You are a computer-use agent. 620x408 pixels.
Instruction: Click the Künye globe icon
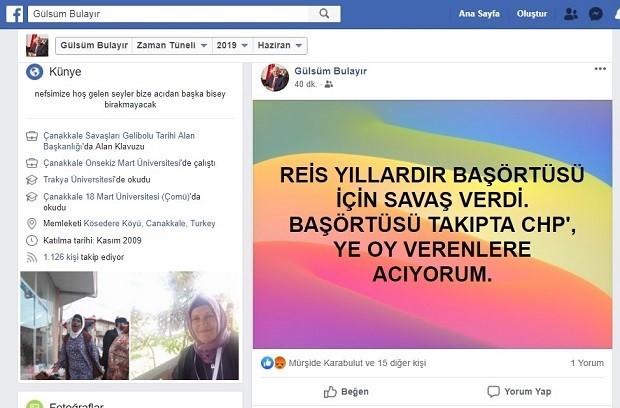click(34, 72)
